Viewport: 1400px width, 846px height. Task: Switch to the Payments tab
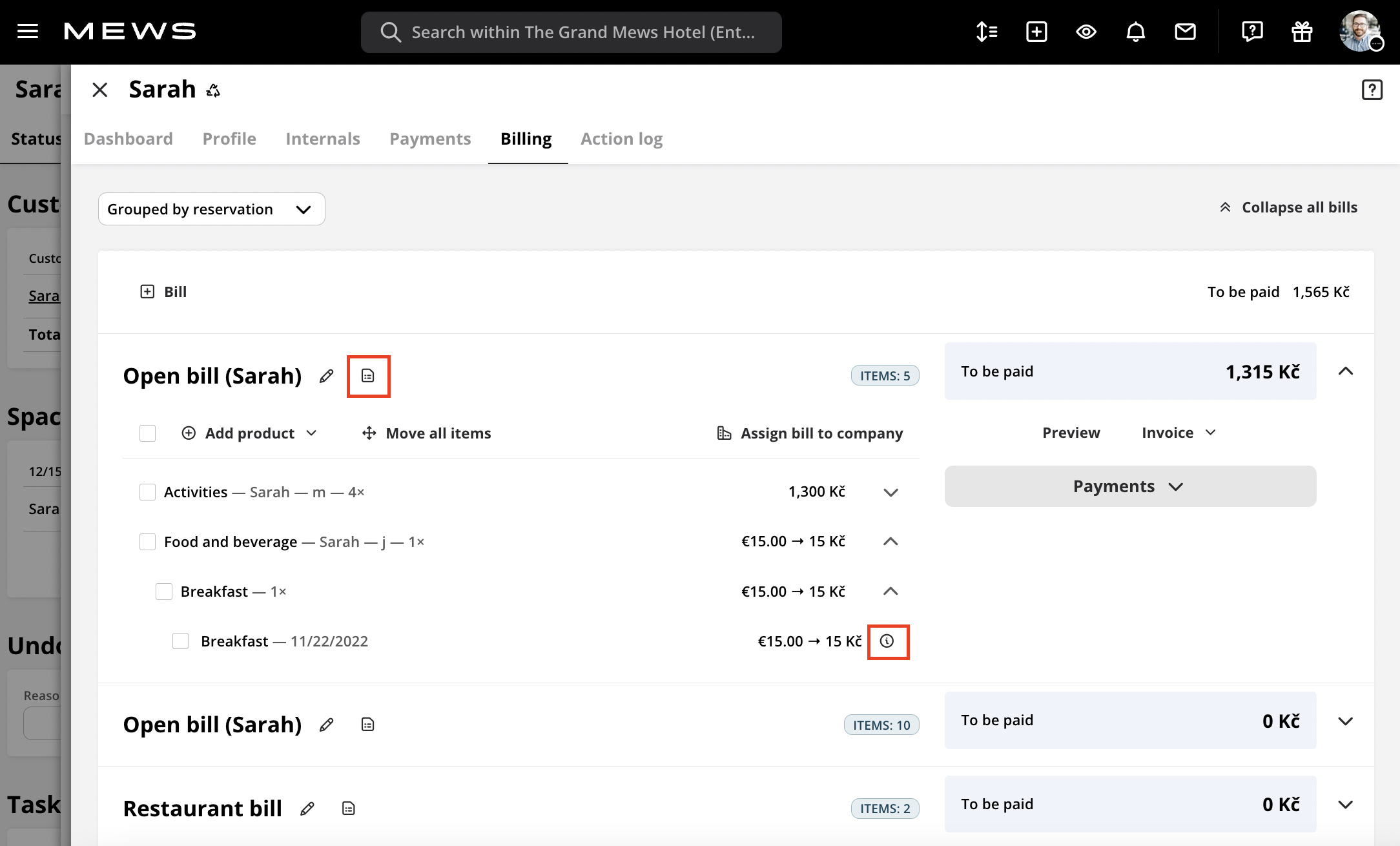[x=430, y=139]
